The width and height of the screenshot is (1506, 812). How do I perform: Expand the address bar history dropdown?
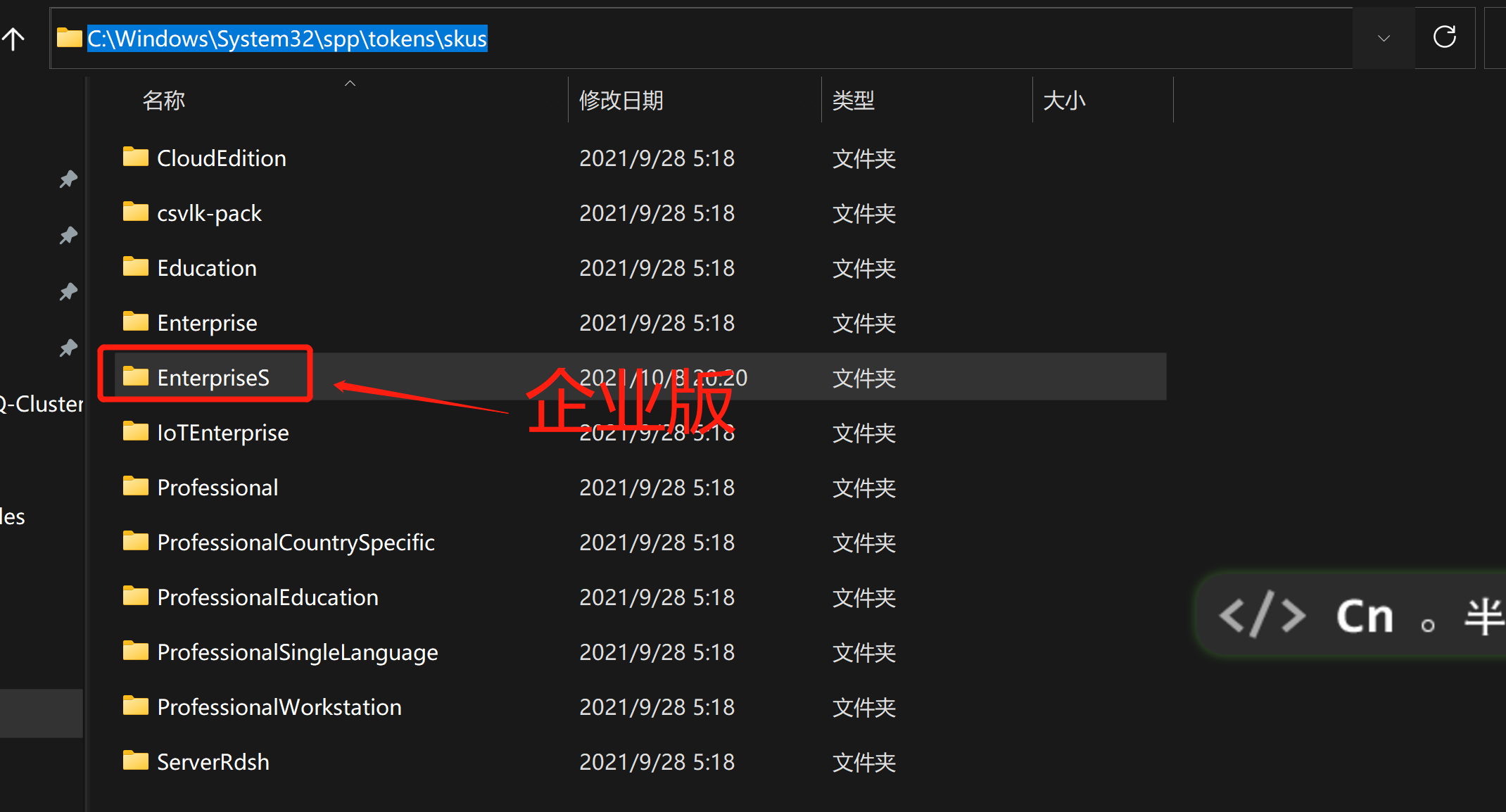(1384, 39)
